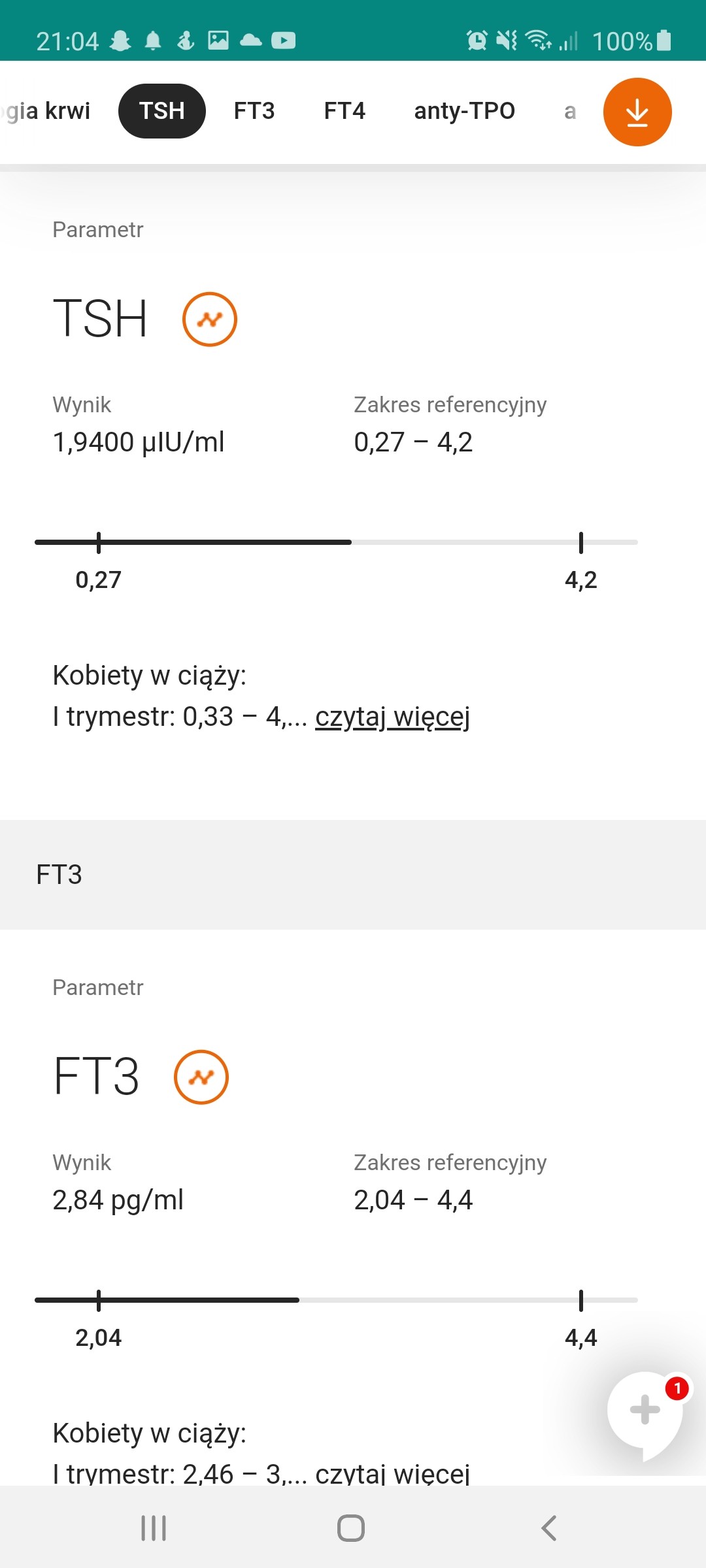Open the chat bubble with plus sign

pos(645,1410)
